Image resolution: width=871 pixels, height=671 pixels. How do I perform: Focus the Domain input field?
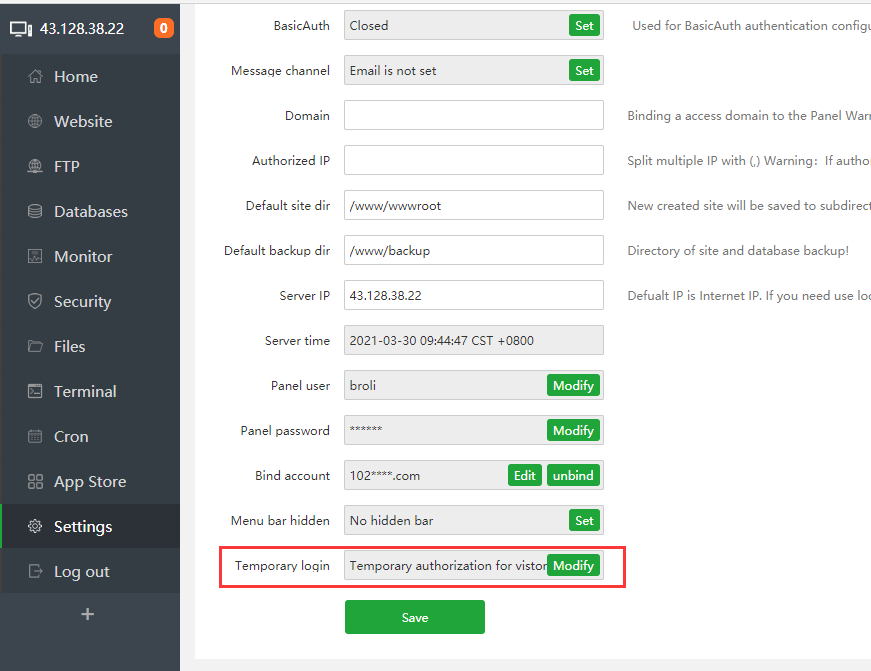pos(473,115)
